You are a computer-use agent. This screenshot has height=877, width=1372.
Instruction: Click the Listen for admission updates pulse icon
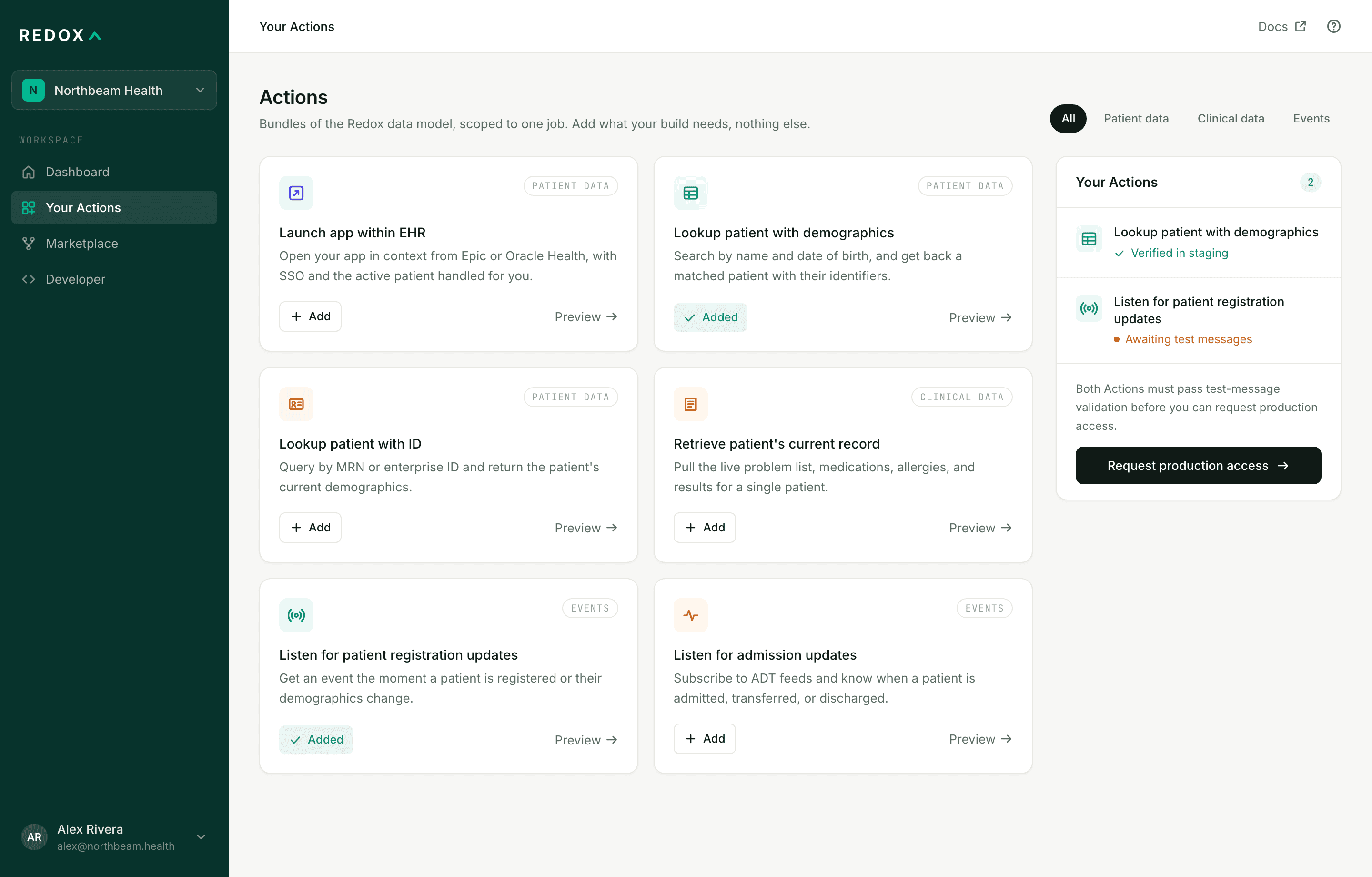[x=691, y=615]
